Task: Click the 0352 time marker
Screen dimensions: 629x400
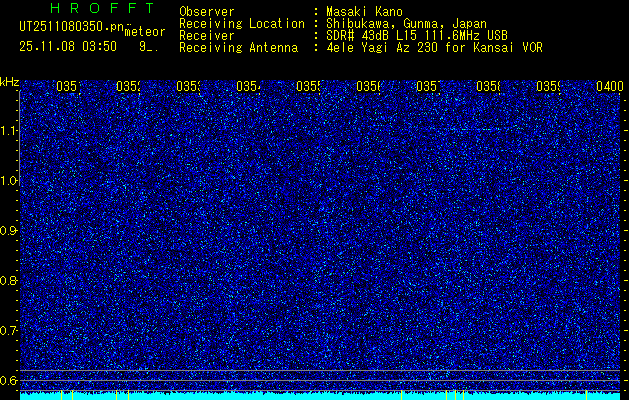Action: pos(128,86)
